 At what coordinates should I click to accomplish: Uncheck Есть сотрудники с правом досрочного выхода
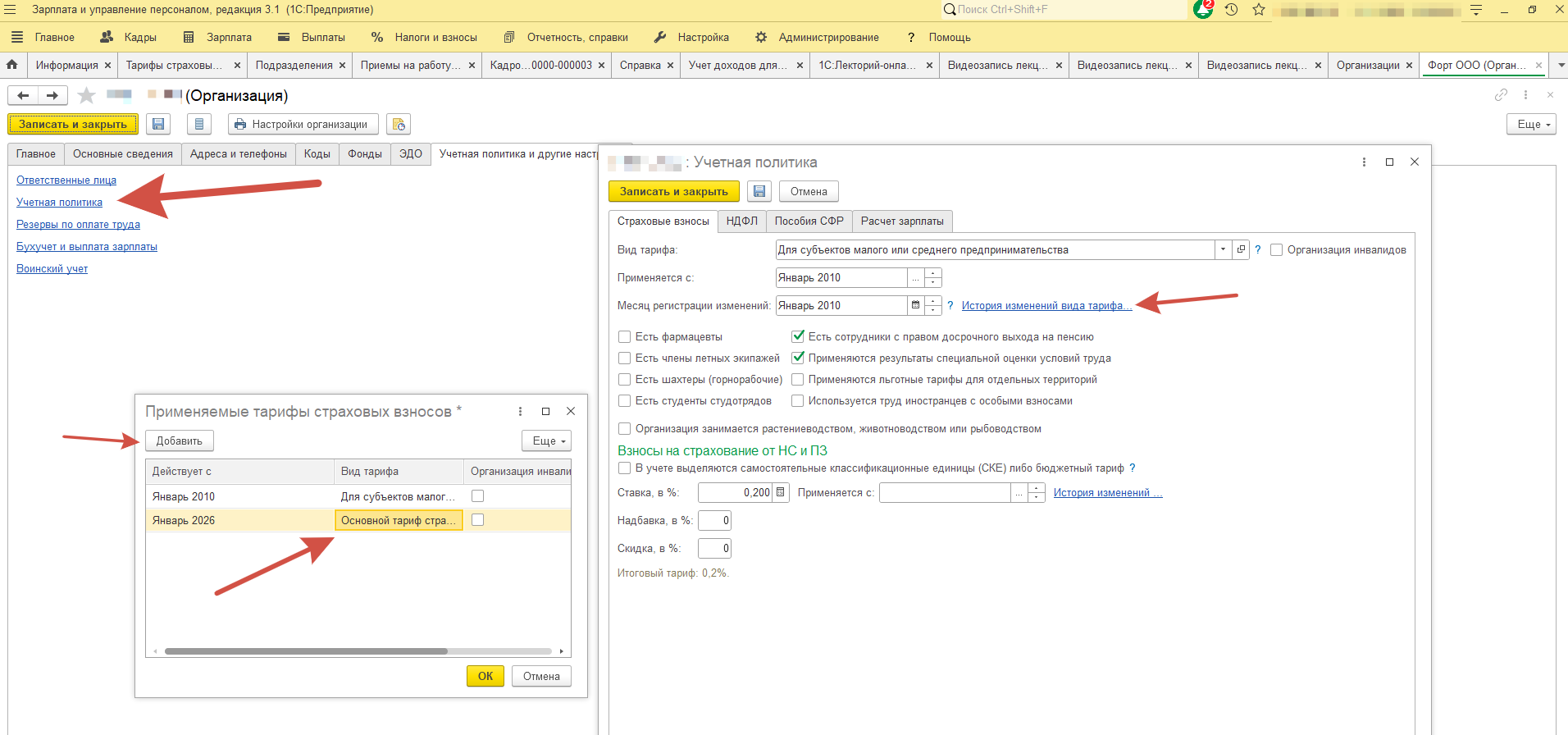[797, 336]
